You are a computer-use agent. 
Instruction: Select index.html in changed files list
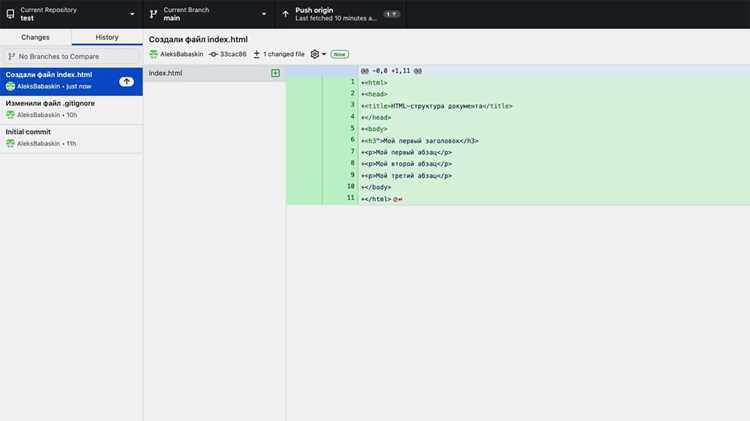[x=214, y=73]
